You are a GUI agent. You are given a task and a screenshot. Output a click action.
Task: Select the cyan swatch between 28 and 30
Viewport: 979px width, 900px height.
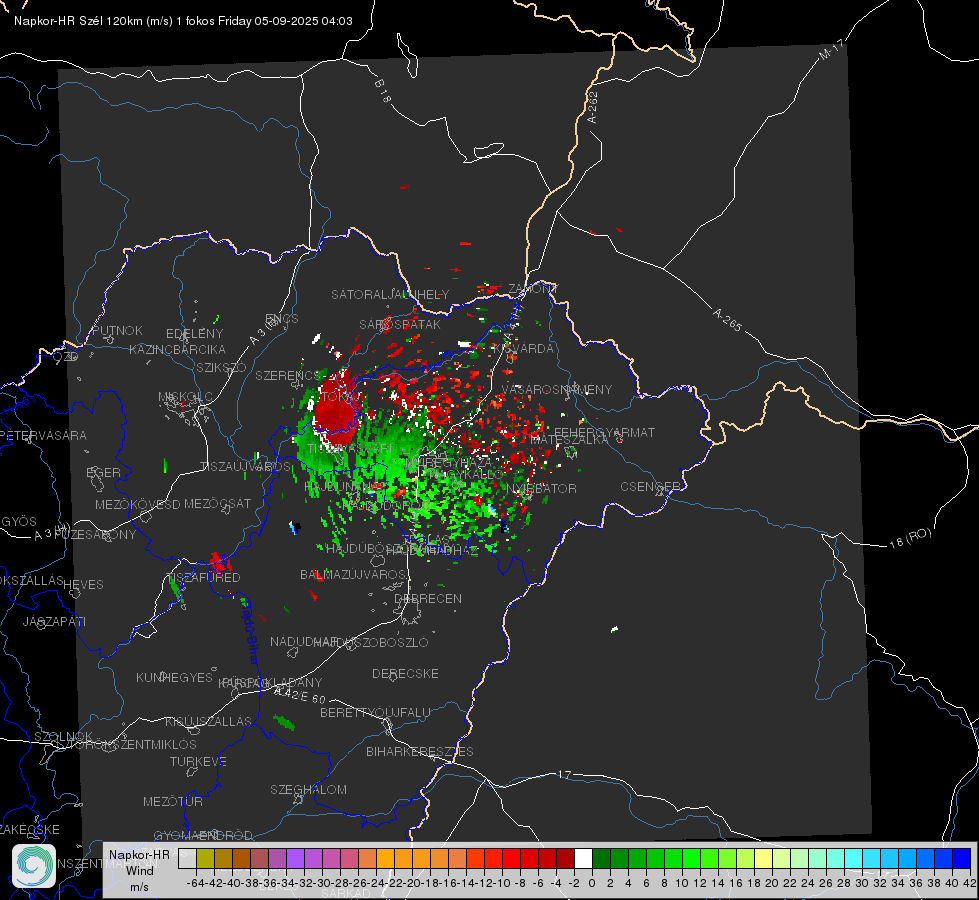tap(854, 859)
